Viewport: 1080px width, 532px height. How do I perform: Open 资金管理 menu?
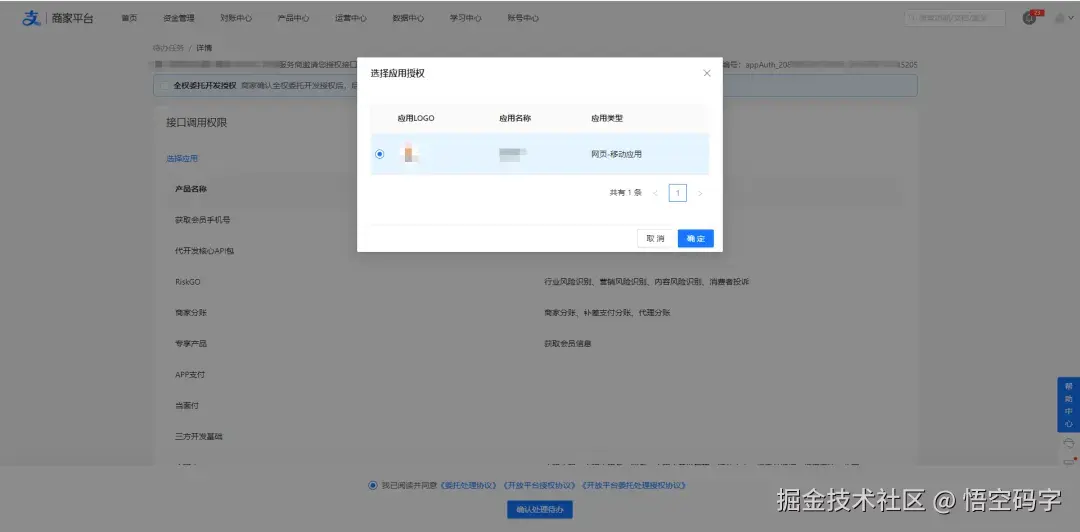pyautogui.click(x=178, y=19)
